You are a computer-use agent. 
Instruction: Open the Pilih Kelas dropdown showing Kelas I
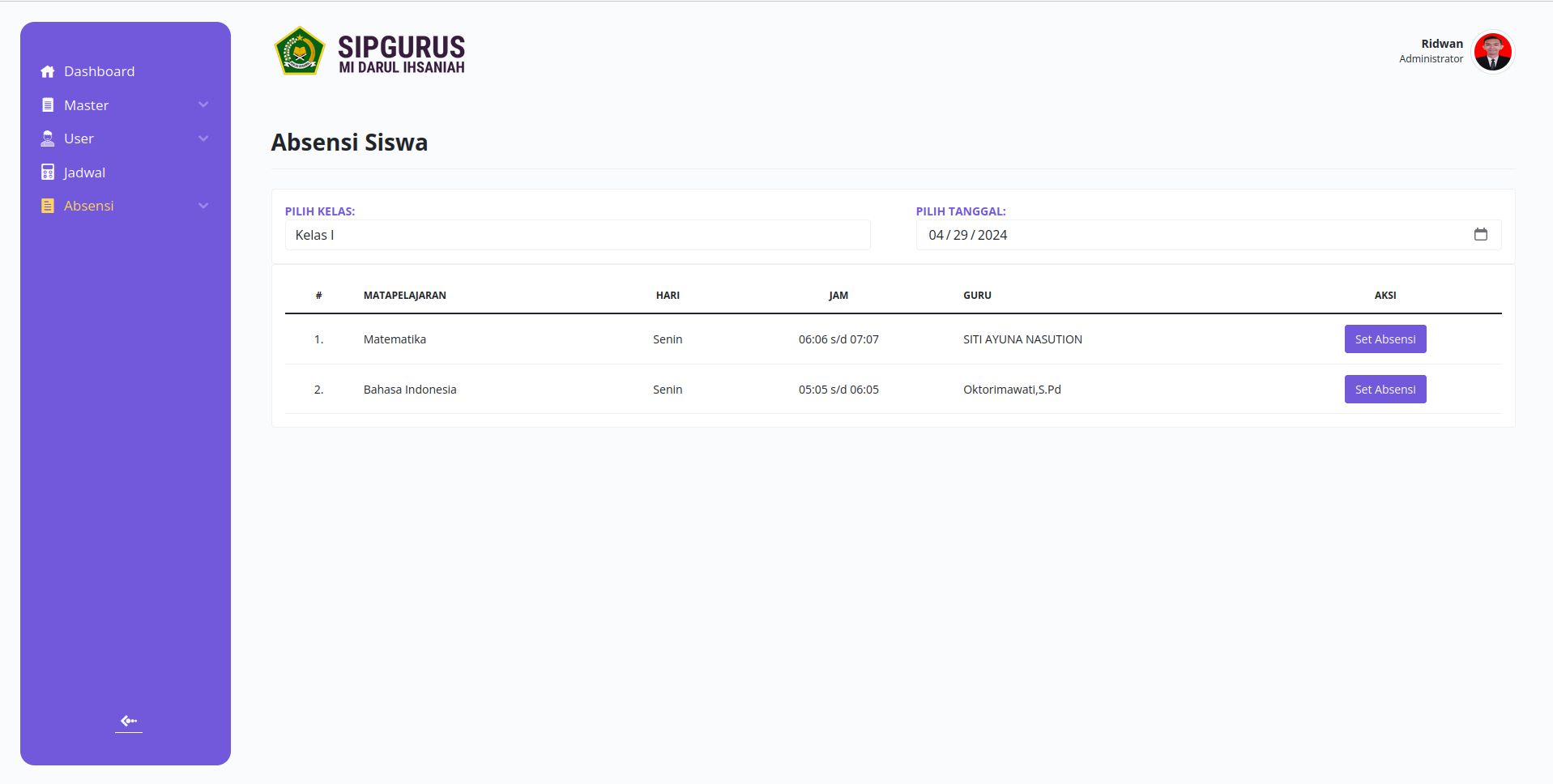point(578,235)
